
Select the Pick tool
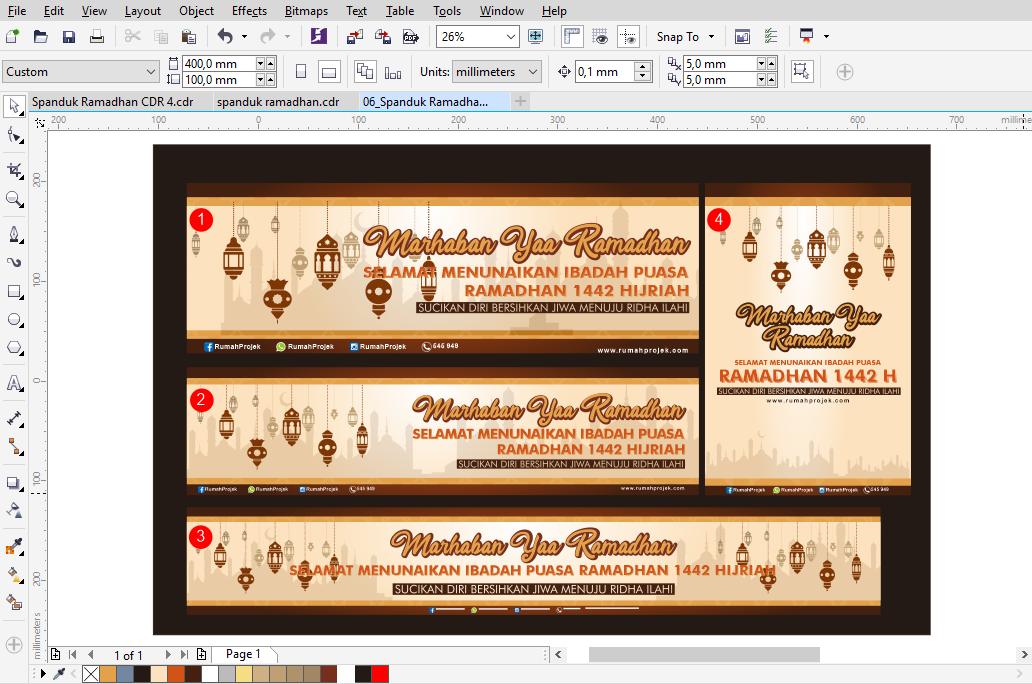(14, 107)
